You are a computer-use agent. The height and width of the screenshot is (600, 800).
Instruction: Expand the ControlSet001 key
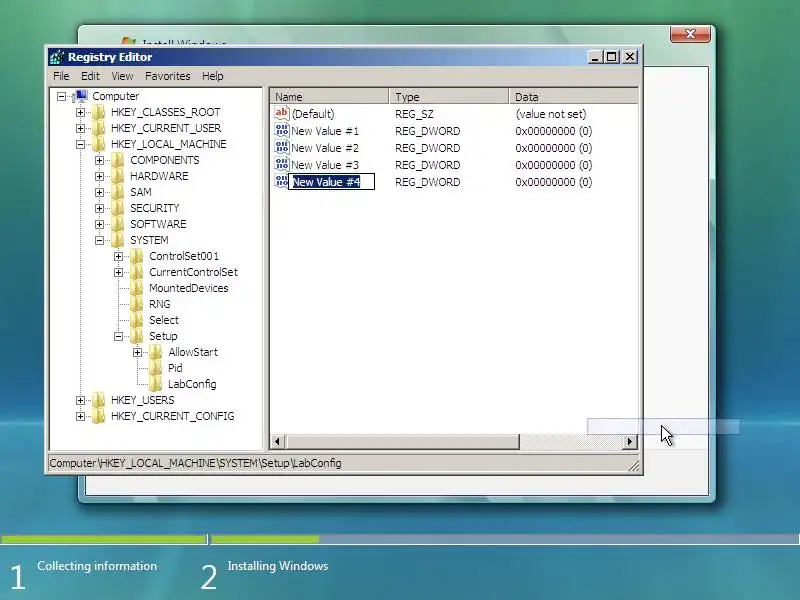click(118, 256)
